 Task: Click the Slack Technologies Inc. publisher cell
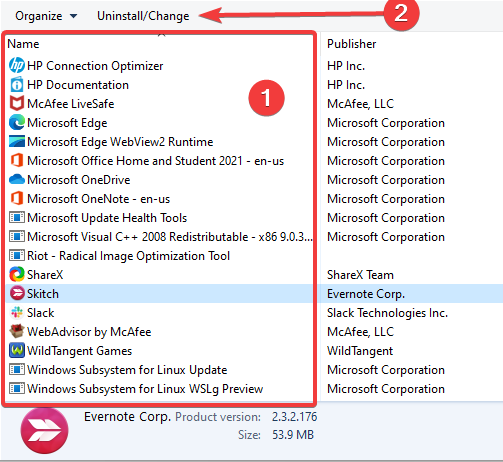[387, 313]
